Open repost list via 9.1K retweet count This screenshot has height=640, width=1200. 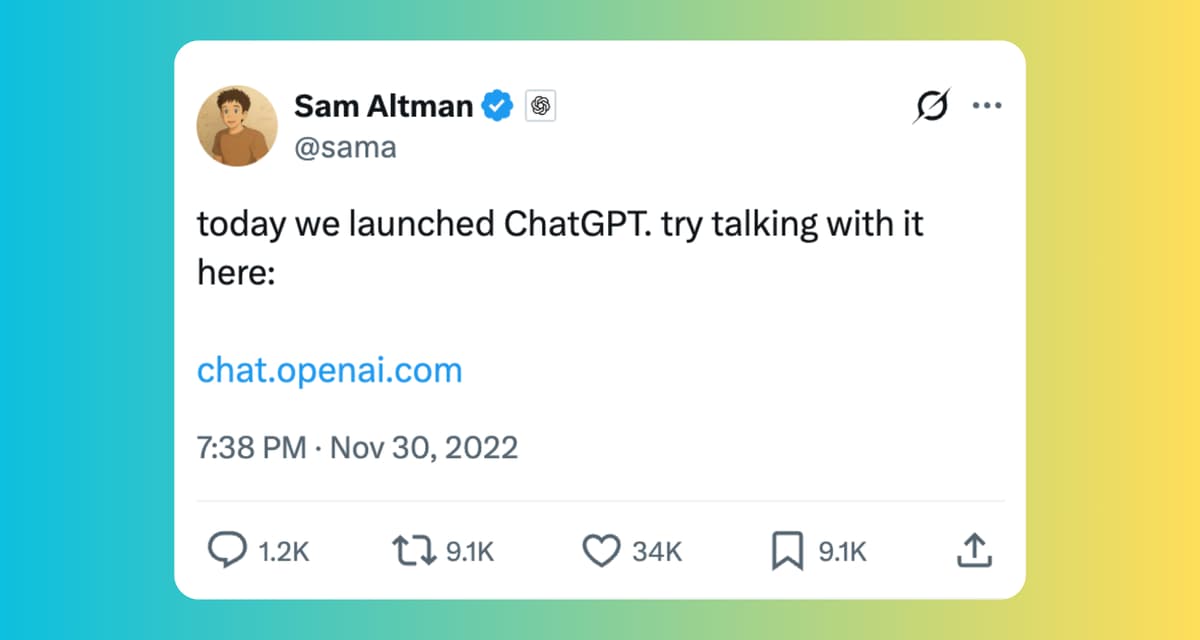click(465, 550)
